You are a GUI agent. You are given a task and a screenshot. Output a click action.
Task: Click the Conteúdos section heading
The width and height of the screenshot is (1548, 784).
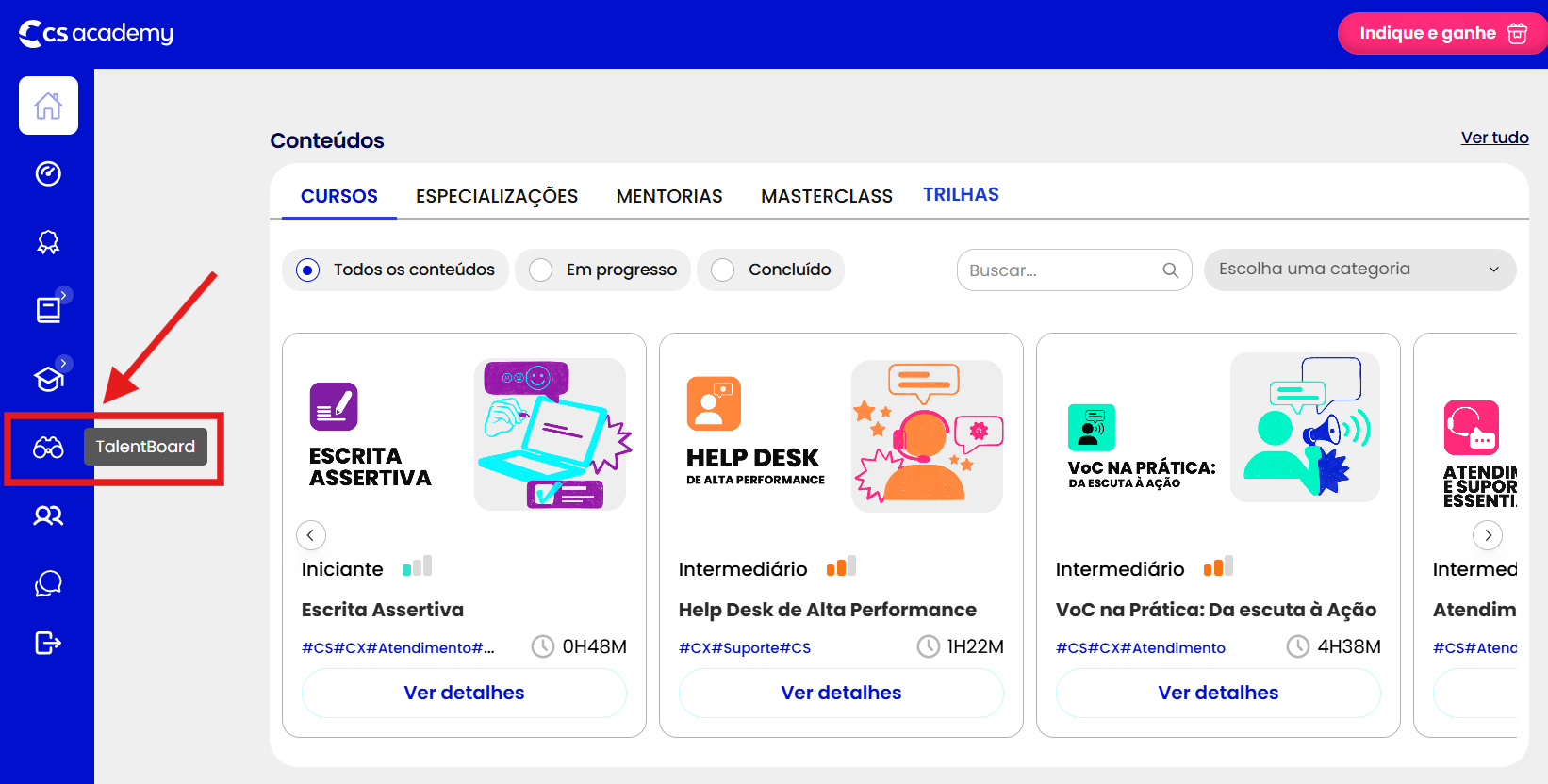[327, 140]
